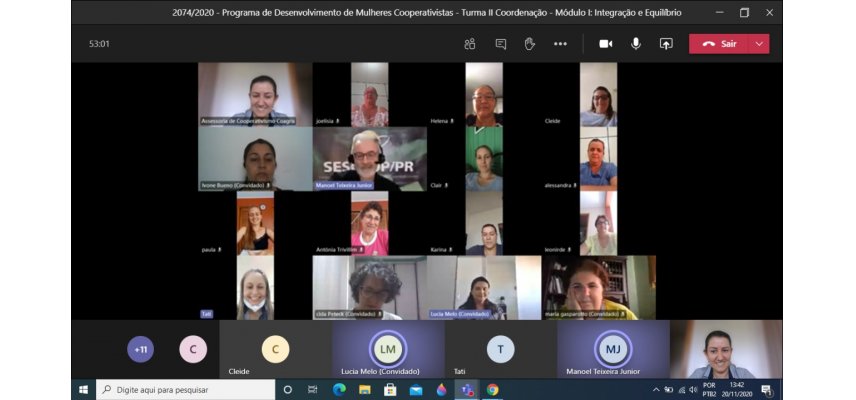856x400 pixels.
Task: Open the notification center icon
Action: coord(767,390)
